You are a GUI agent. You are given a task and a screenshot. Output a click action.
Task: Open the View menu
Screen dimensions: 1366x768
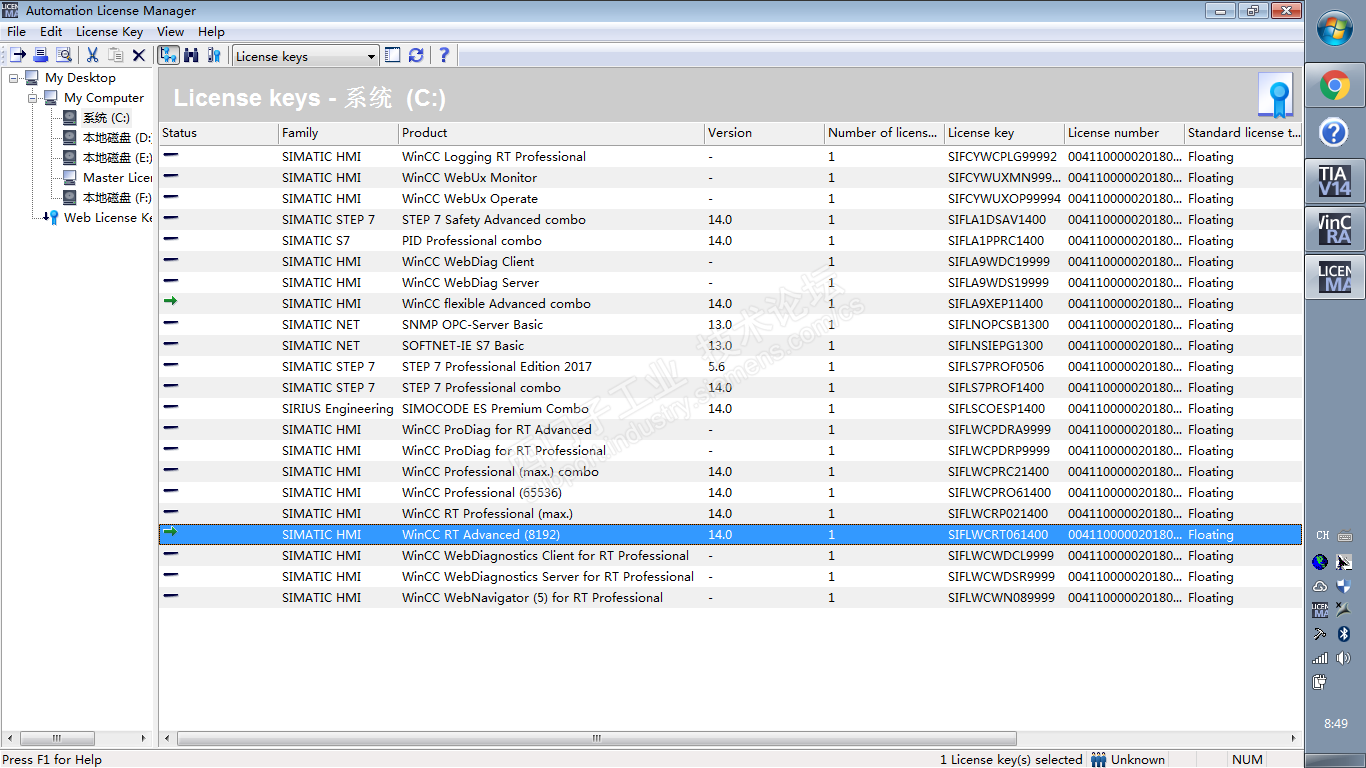[x=171, y=32]
